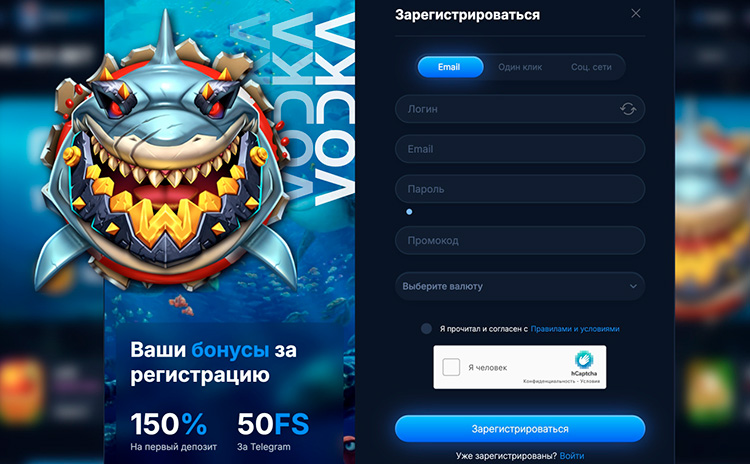Expand currency list using the chevron arrow
This screenshot has height=464, width=750.
click(633, 287)
